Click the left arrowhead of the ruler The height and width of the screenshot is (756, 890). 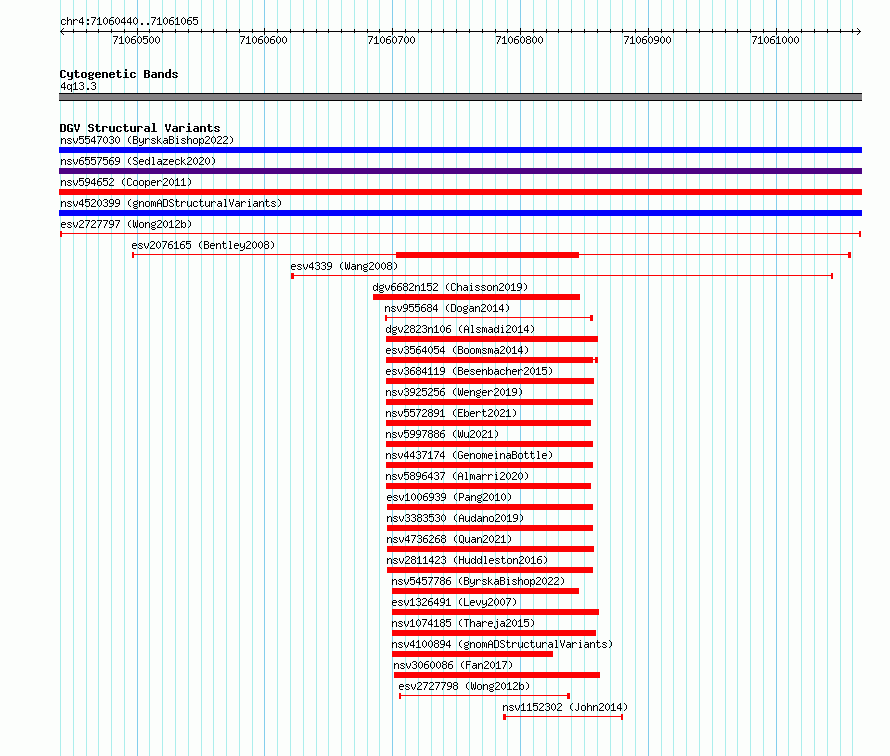pos(62,32)
